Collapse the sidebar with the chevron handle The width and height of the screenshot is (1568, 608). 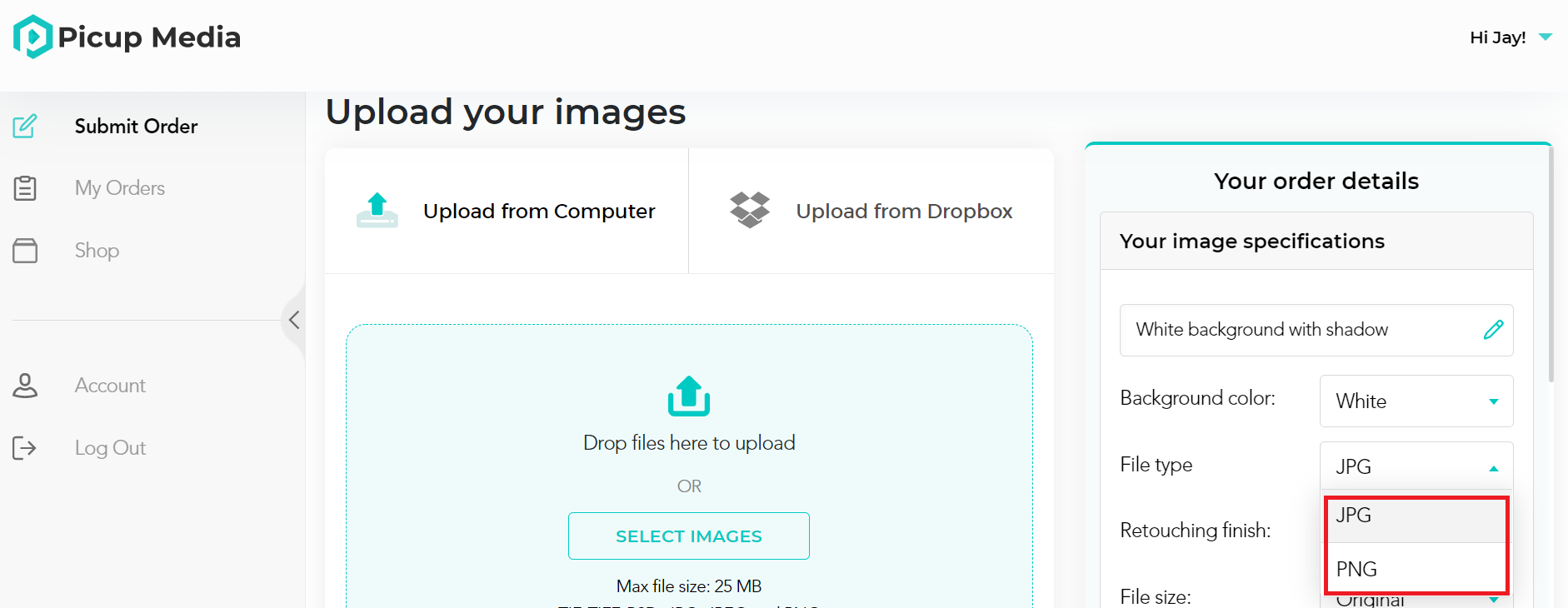(293, 320)
